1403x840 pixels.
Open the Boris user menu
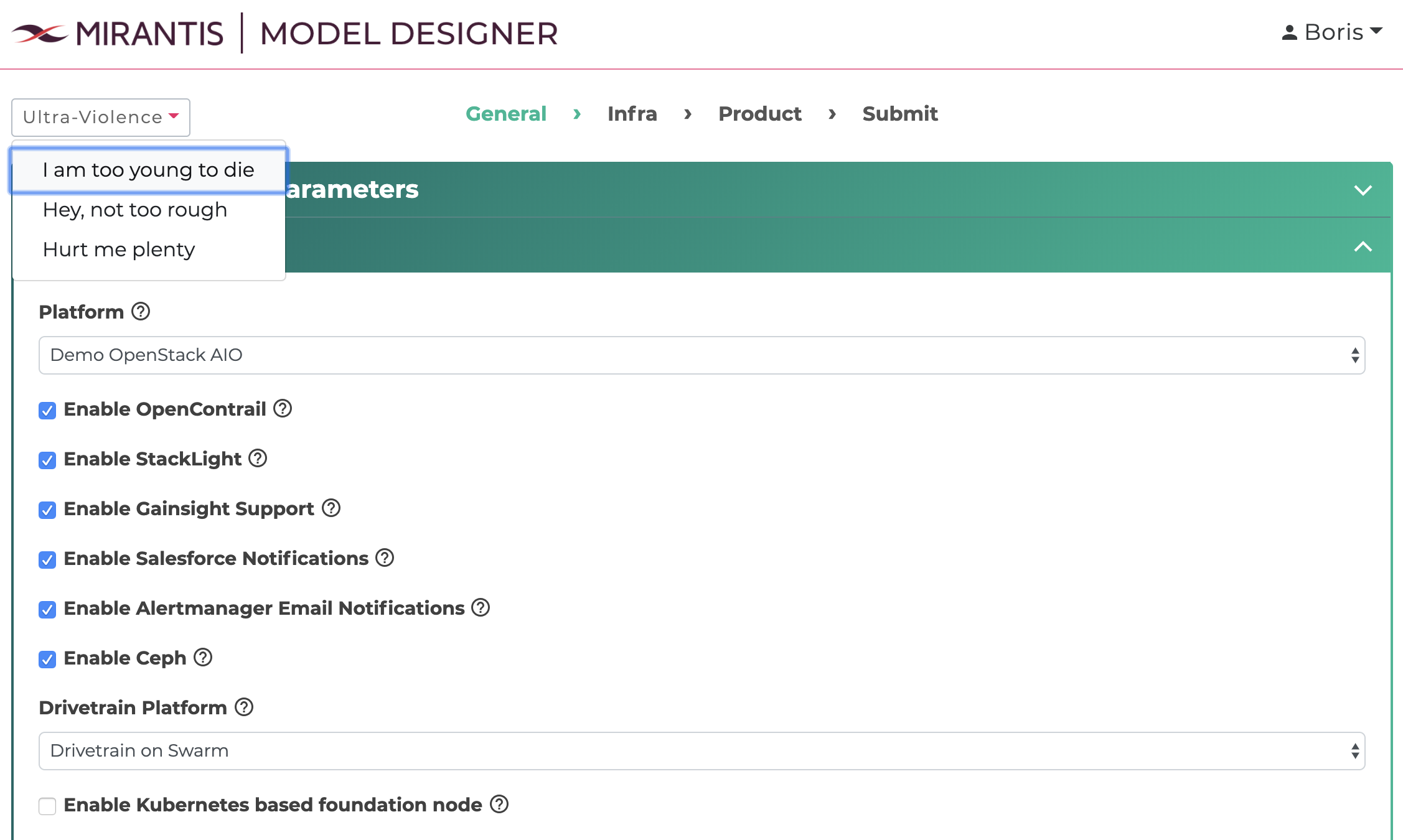pos(1332,32)
